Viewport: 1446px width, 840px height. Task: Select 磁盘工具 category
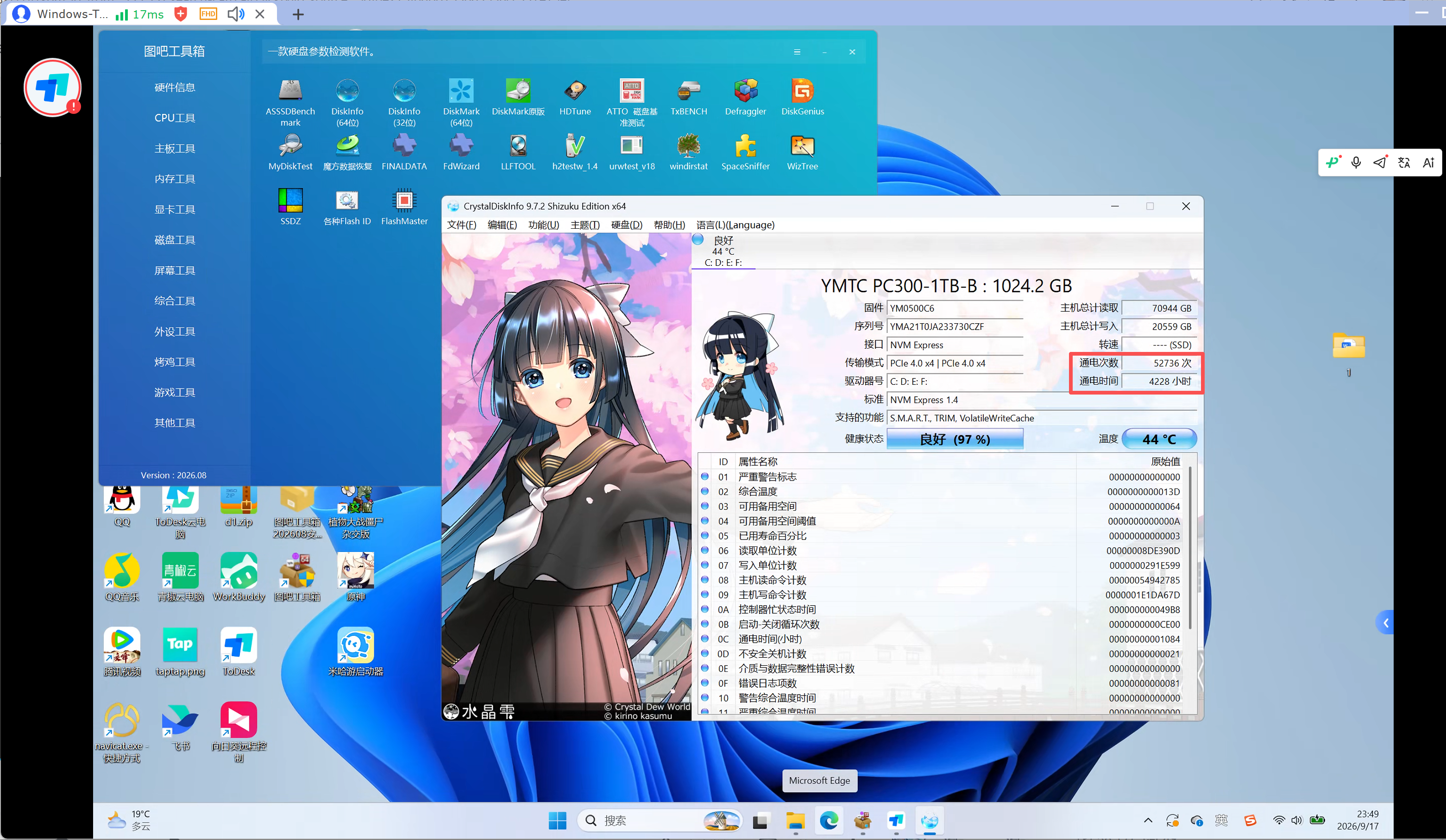point(175,240)
